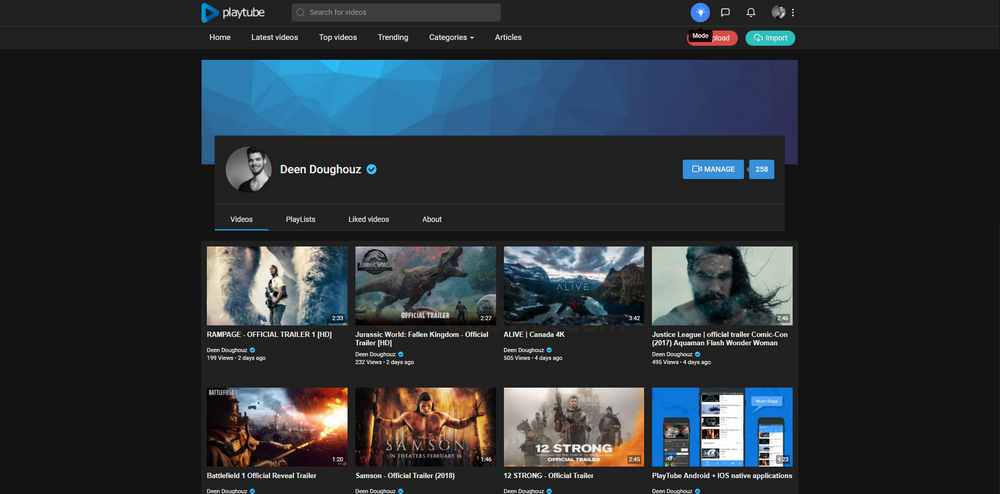Open Top videos page
Screen dimensions: 1000x494
pos(338,38)
